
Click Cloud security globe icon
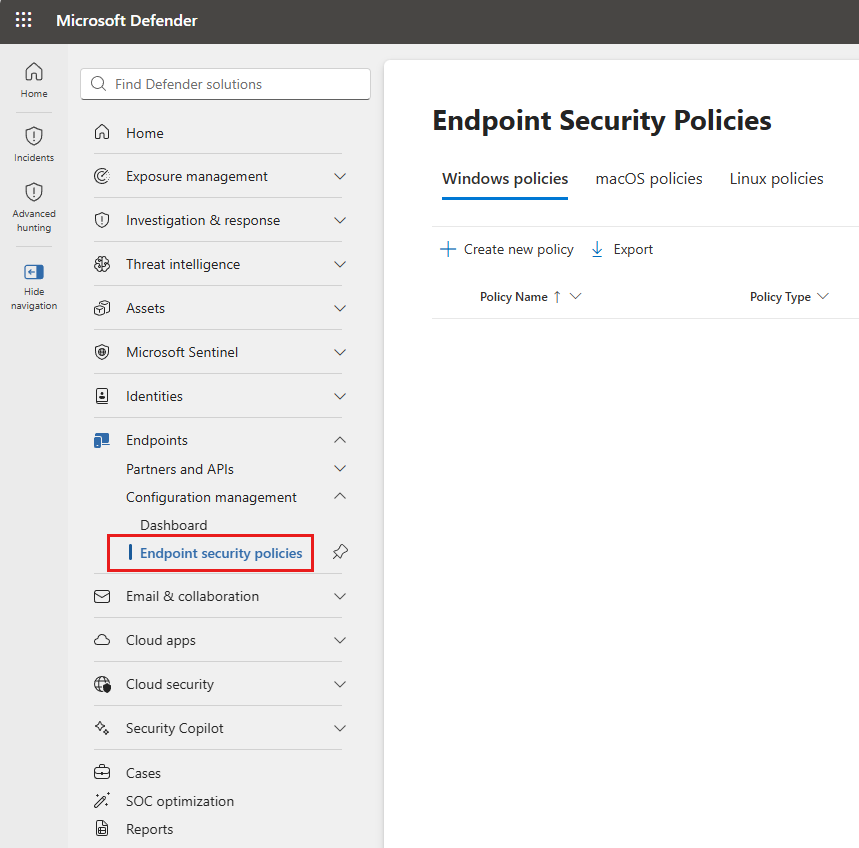pos(102,684)
